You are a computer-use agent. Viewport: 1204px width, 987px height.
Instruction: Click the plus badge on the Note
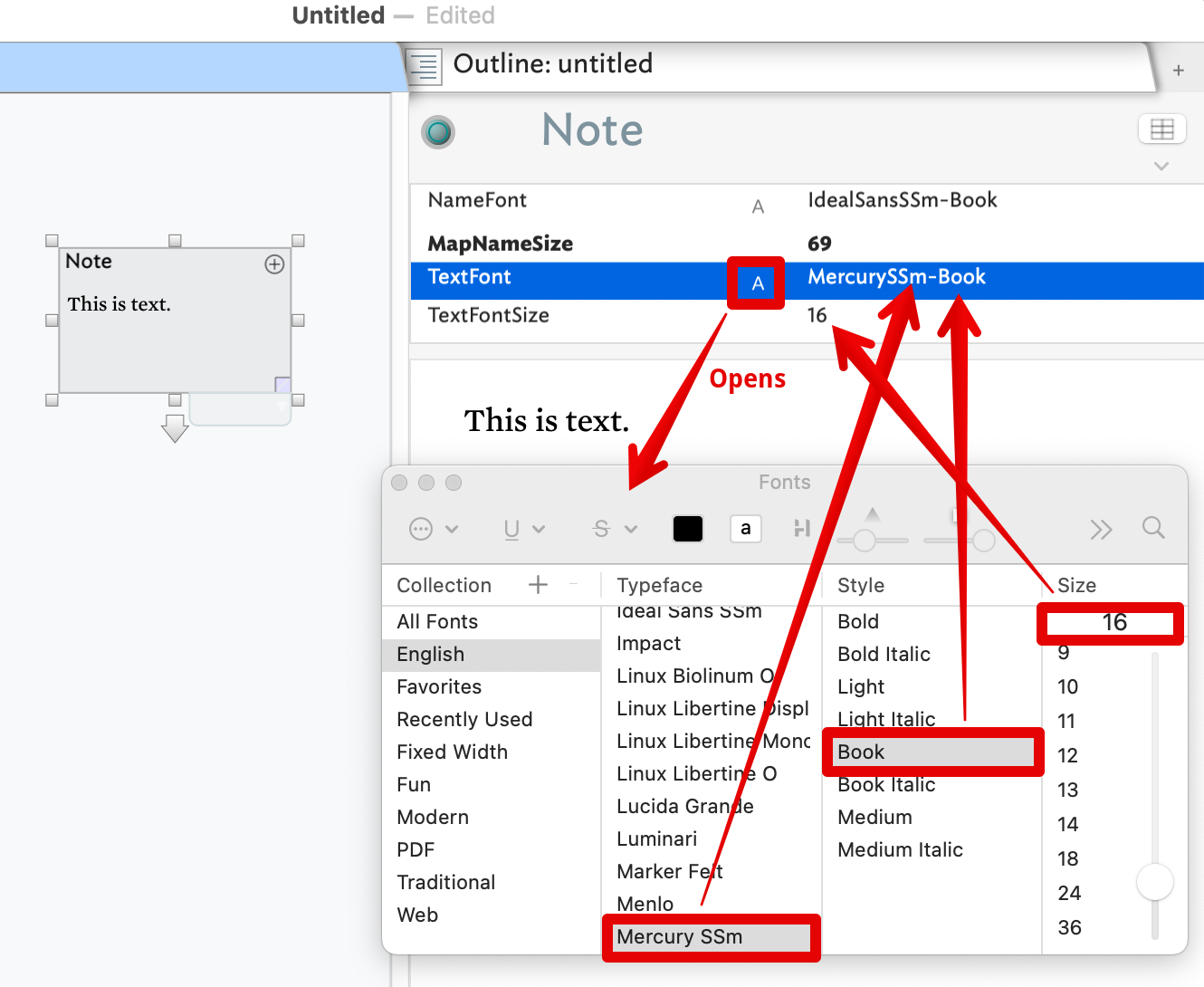274,264
